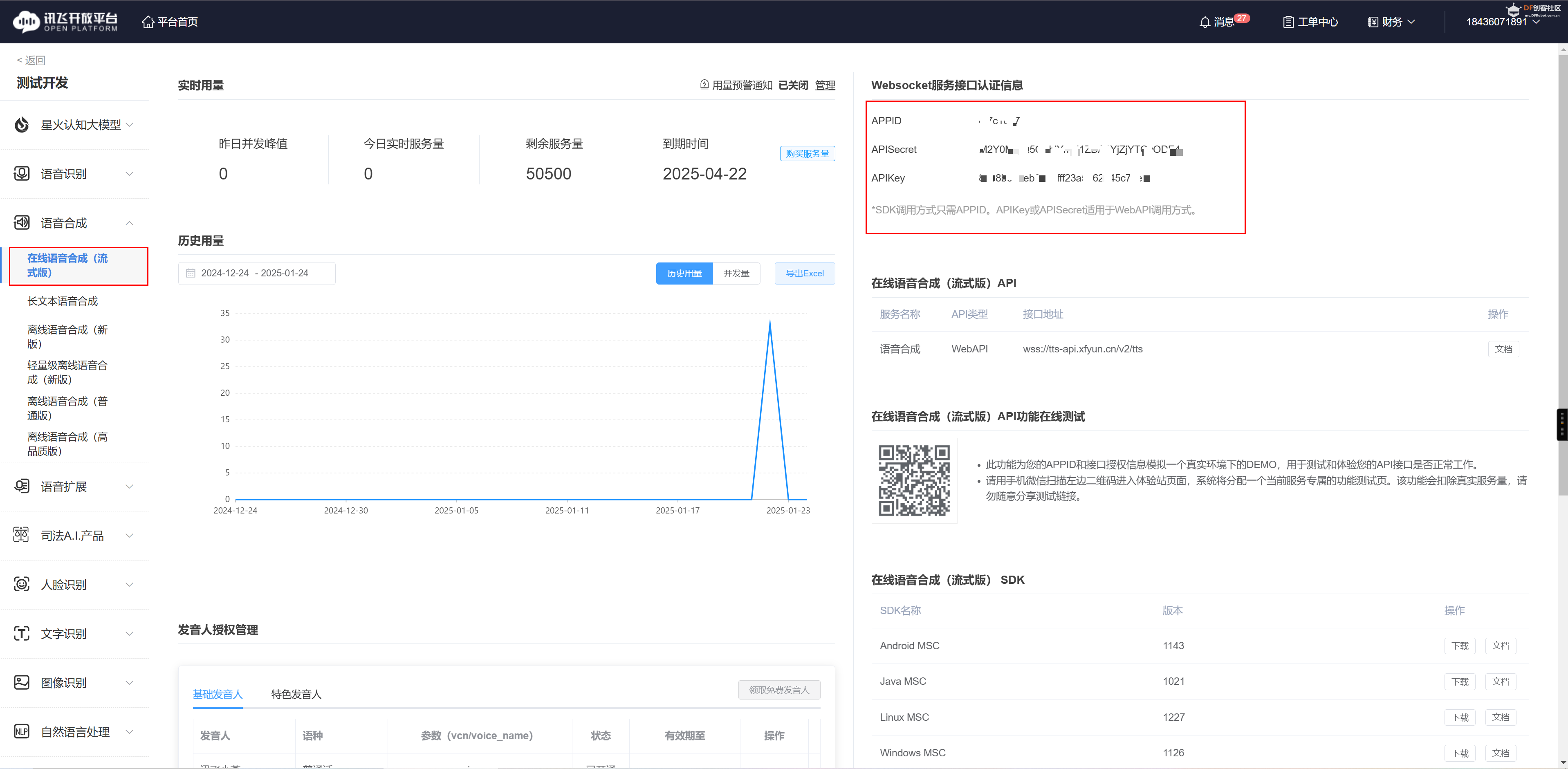Expand 文字识别 menu chevron
Viewport: 1568px width, 769px height.
coord(129,633)
